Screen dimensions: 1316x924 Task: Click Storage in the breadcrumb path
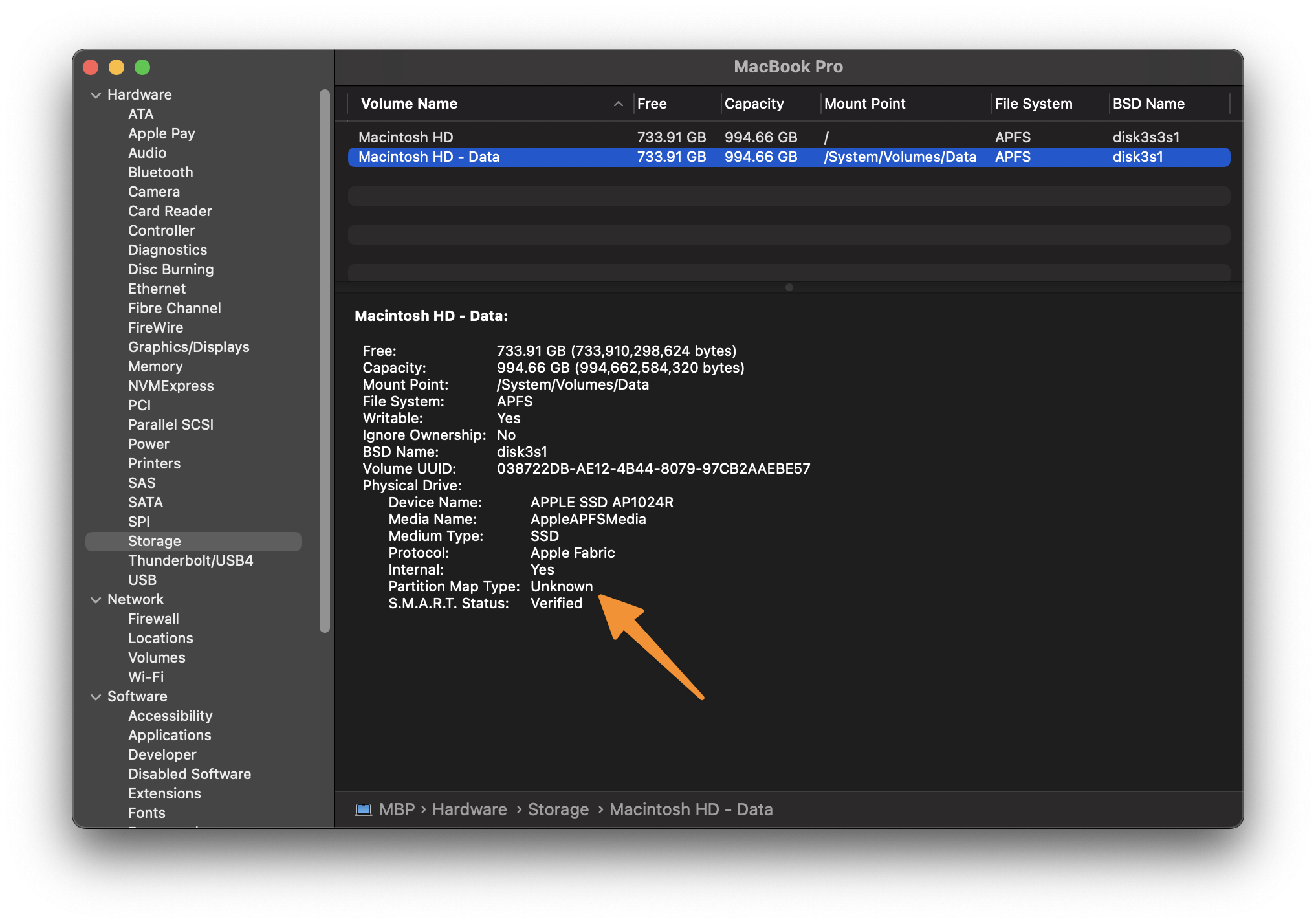click(x=558, y=809)
